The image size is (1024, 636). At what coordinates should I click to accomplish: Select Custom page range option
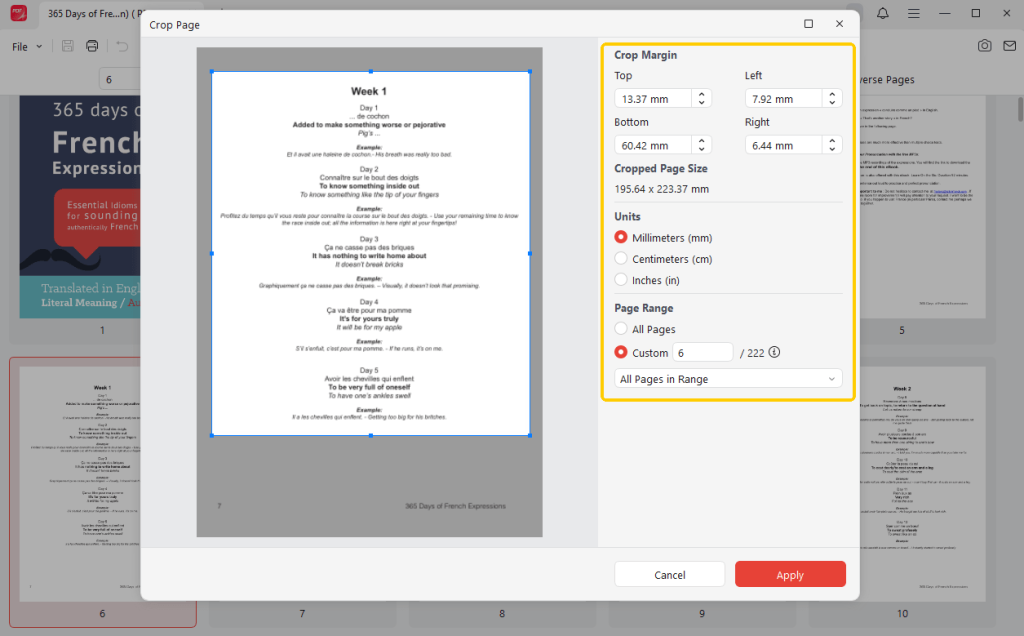[x=621, y=352]
